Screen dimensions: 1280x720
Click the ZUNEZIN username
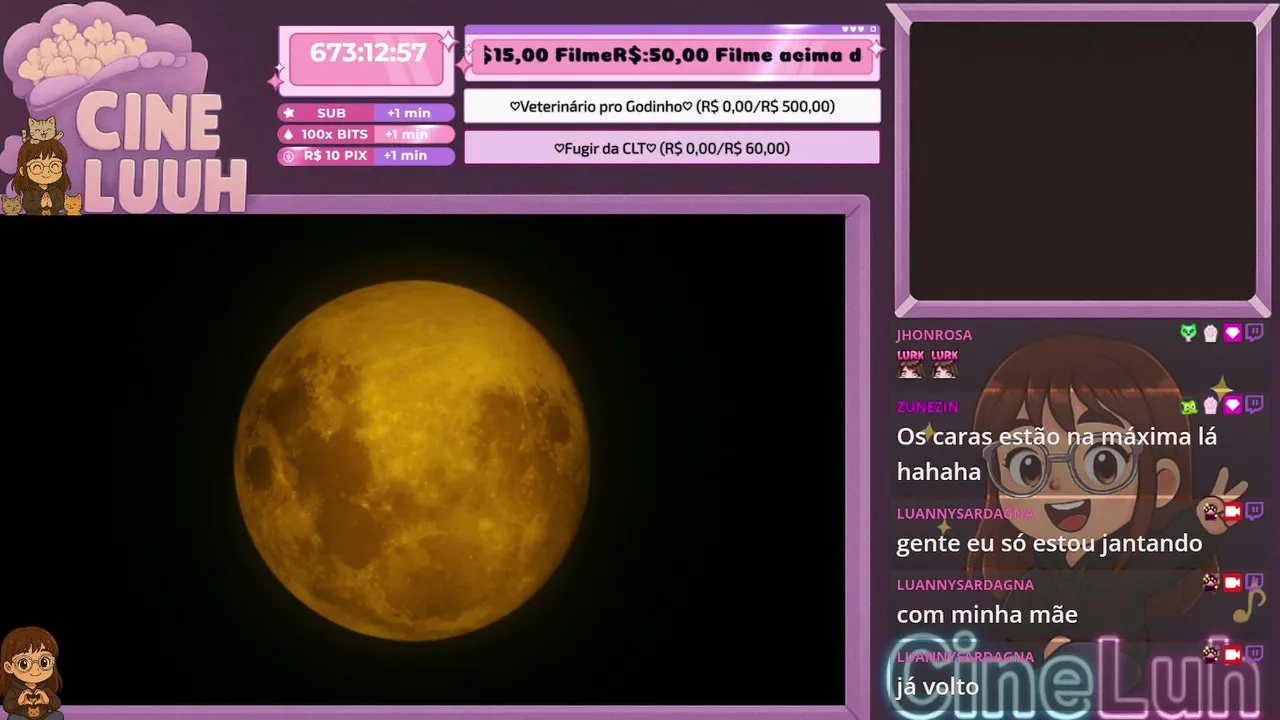point(927,407)
